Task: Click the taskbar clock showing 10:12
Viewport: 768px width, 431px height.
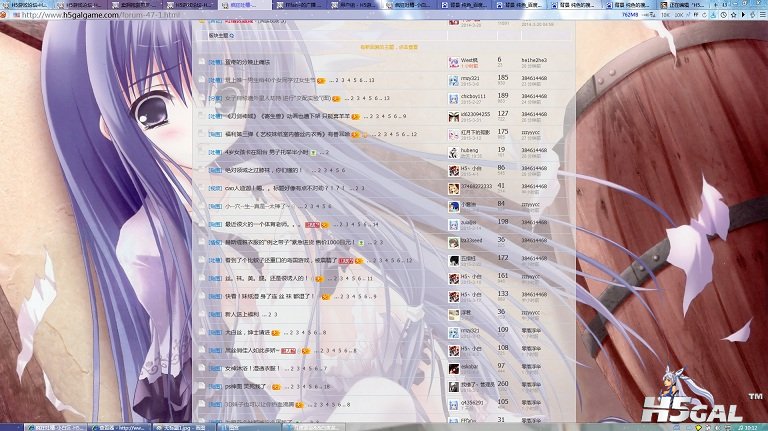Action: pyautogui.click(x=751, y=428)
